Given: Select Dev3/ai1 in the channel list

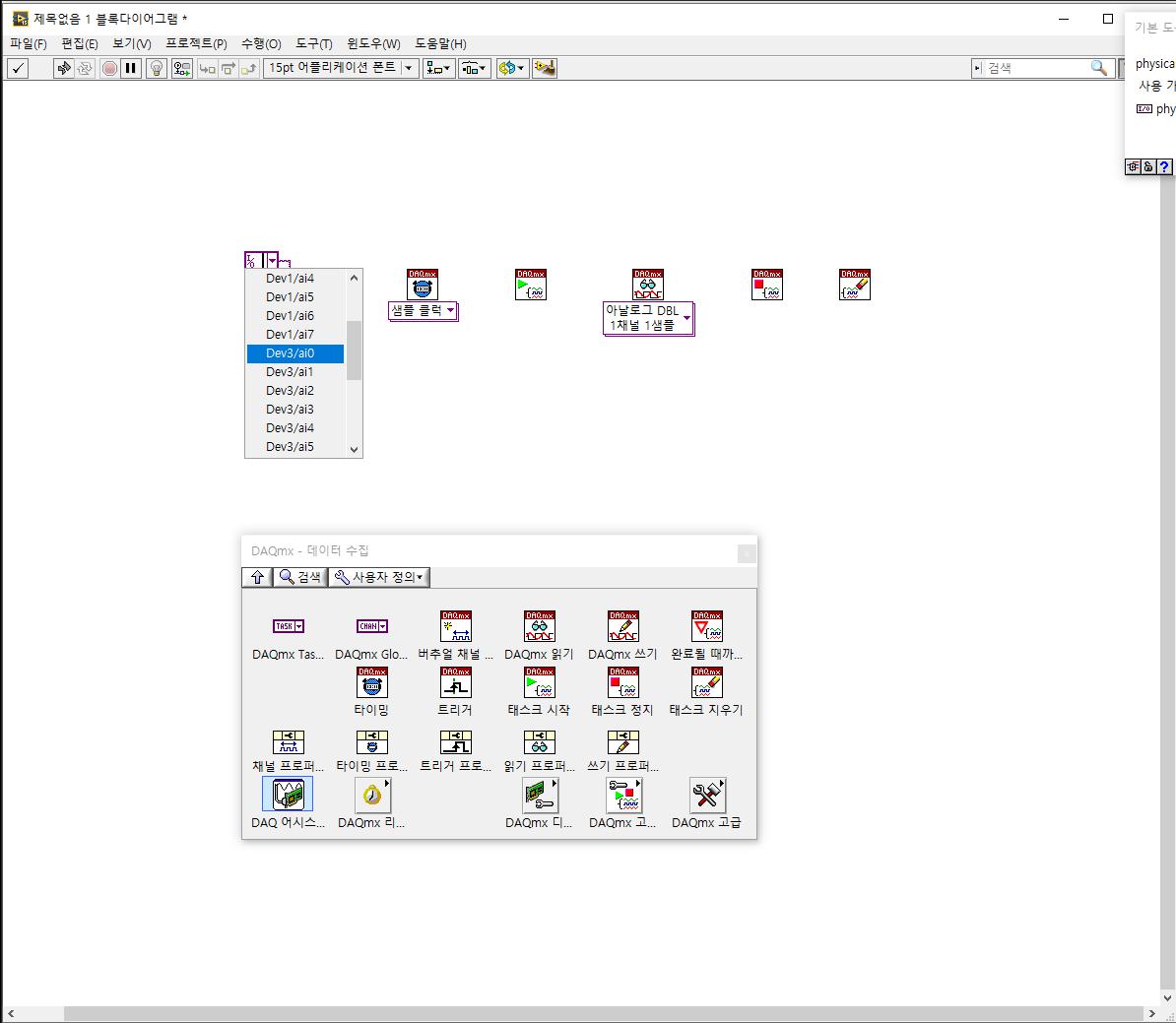Looking at the screenshot, I should 295,372.
